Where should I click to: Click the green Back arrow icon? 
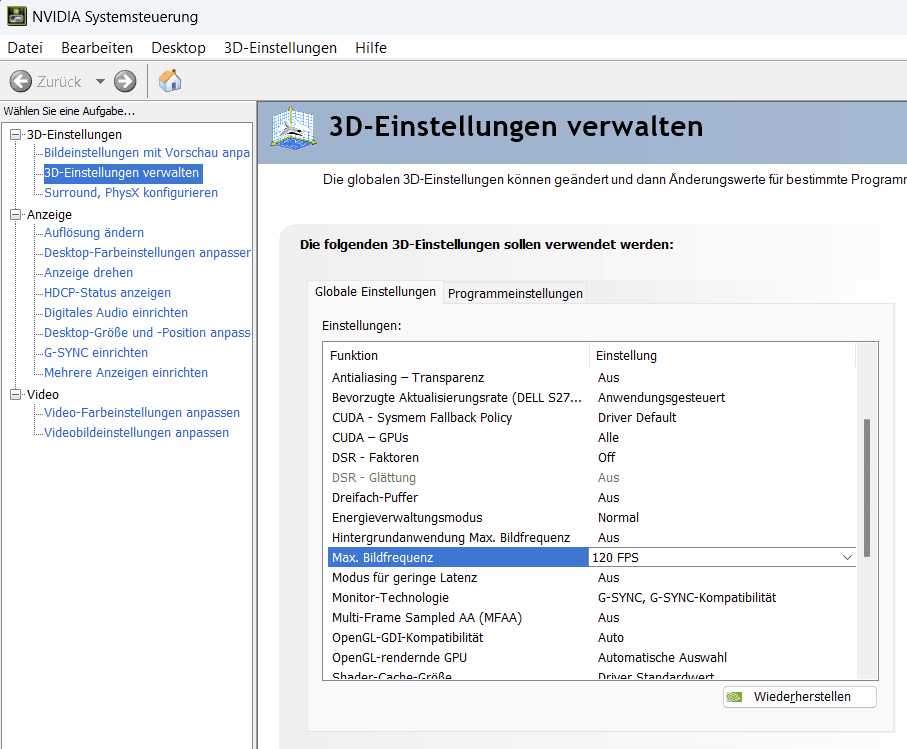(x=21, y=82)
